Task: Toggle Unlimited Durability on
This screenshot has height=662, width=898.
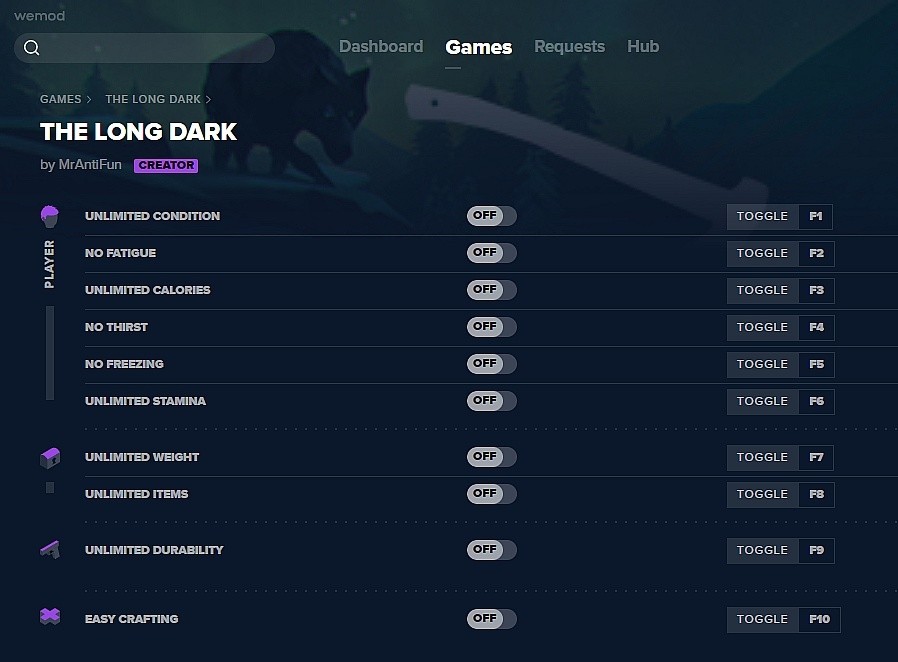Action: tap(491, 550)
